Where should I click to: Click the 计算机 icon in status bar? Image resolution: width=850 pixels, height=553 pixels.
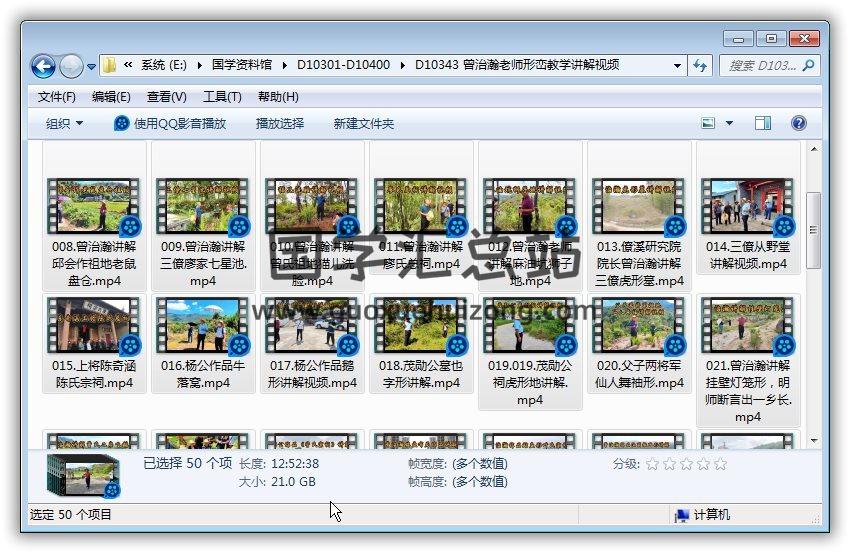pyautogui.click(x=683, y=515)
